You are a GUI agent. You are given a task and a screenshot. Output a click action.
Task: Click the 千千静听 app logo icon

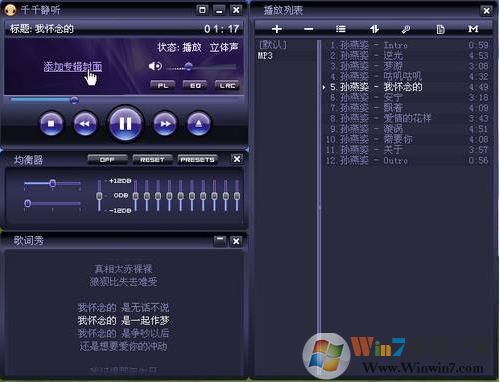tap(10, 10)
